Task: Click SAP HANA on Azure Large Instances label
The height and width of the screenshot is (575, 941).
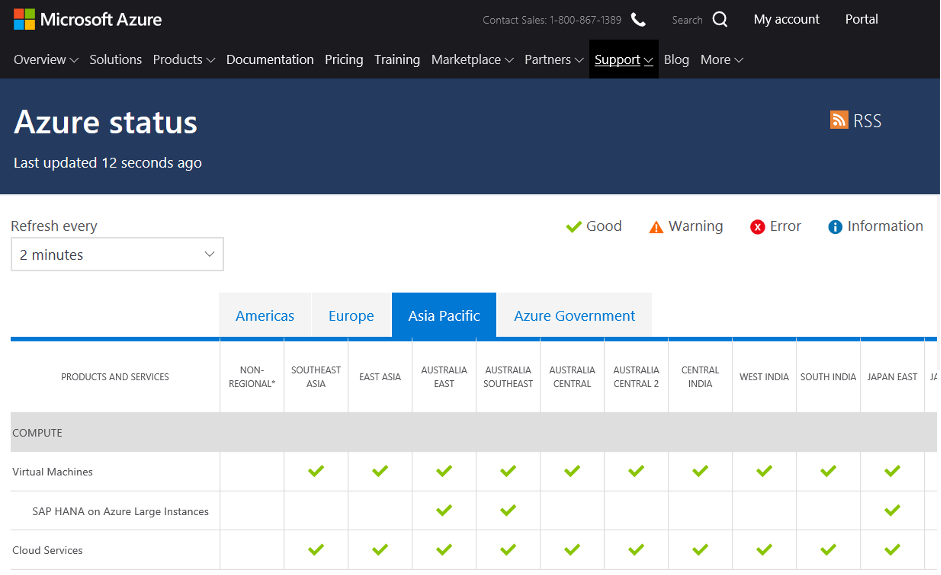Action: click(x=121, y=511)
